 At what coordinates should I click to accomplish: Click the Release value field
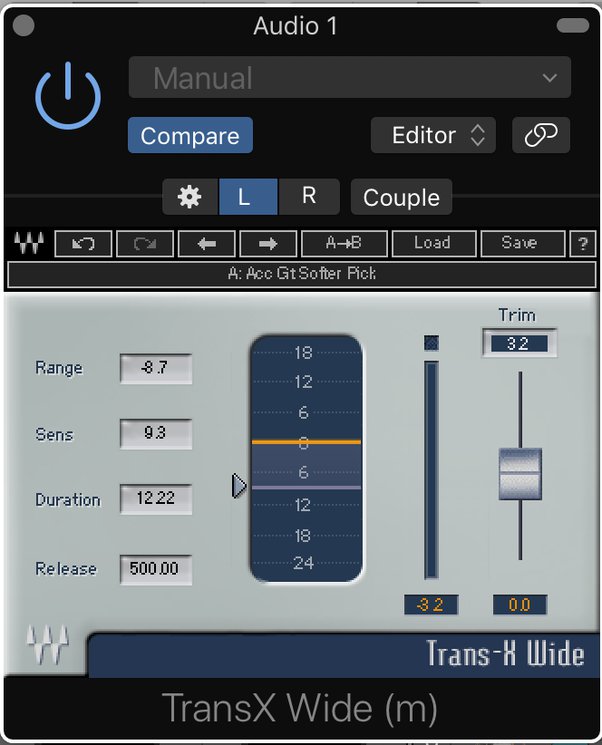(x=156, y=569)
